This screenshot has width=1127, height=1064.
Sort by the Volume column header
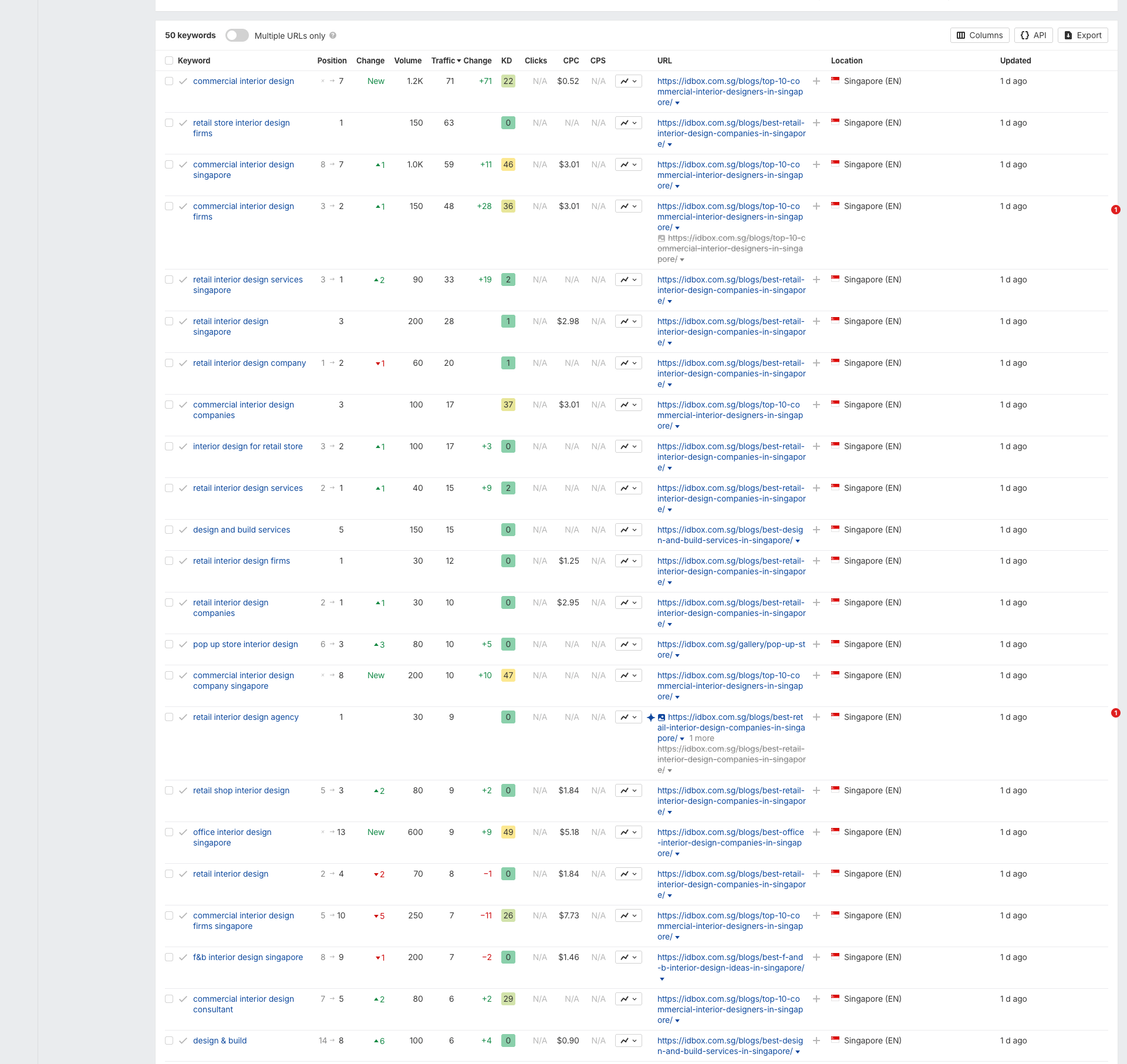pos(408,60)
